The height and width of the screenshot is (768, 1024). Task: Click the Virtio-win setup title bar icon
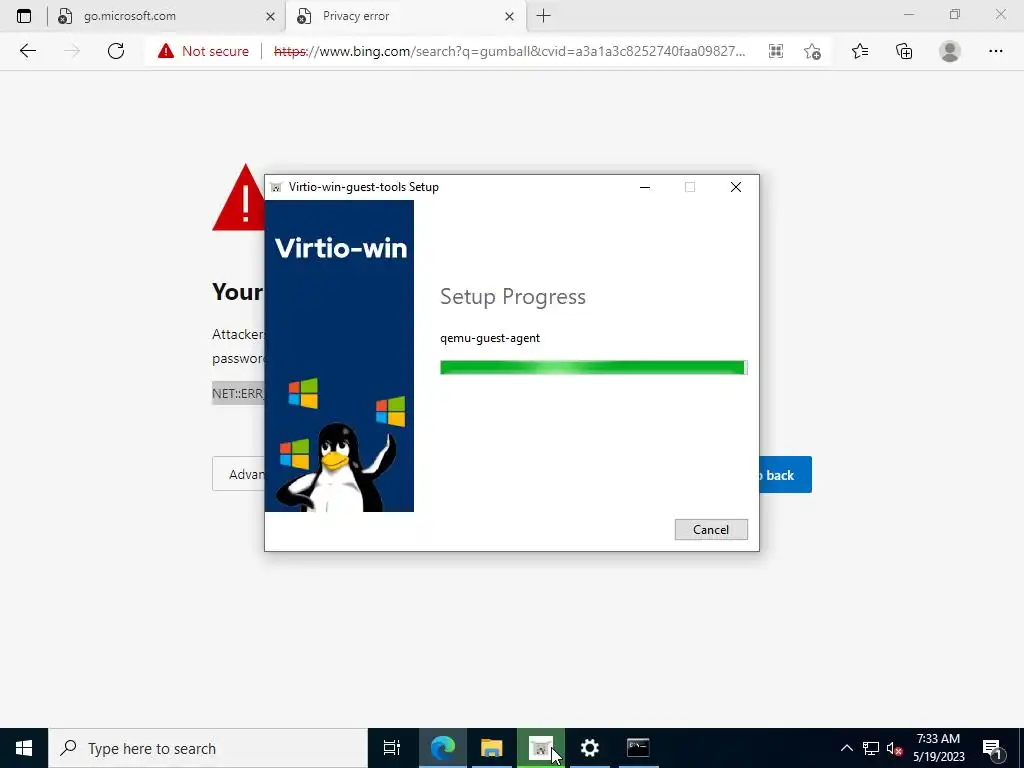point(276,187)
